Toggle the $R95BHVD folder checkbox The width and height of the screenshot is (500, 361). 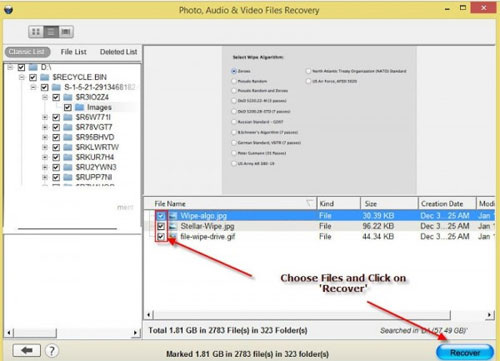tap(56, 137)
